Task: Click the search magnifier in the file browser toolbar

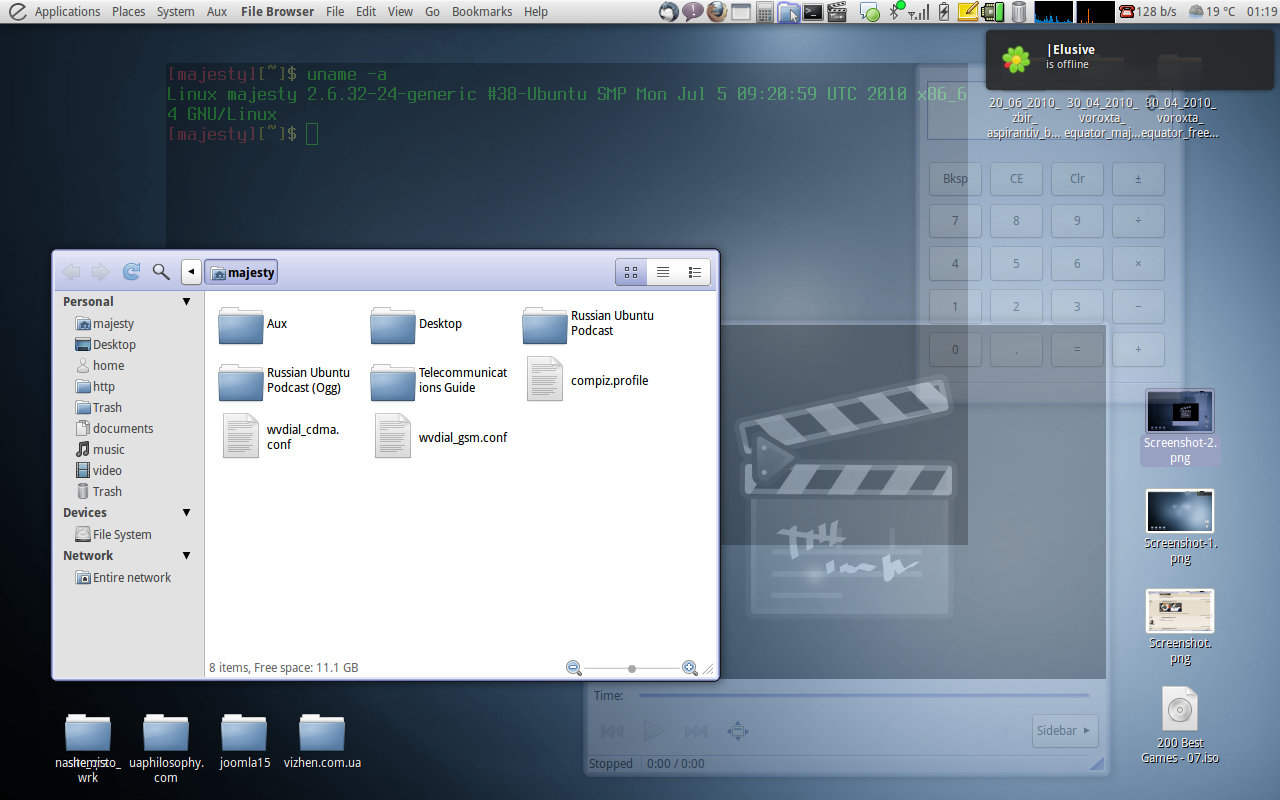Action: (161, 272)
